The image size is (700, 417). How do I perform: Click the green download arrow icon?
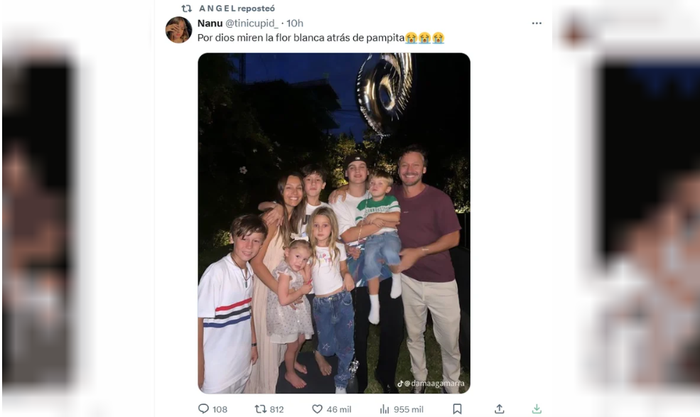[x=536, y=408]
